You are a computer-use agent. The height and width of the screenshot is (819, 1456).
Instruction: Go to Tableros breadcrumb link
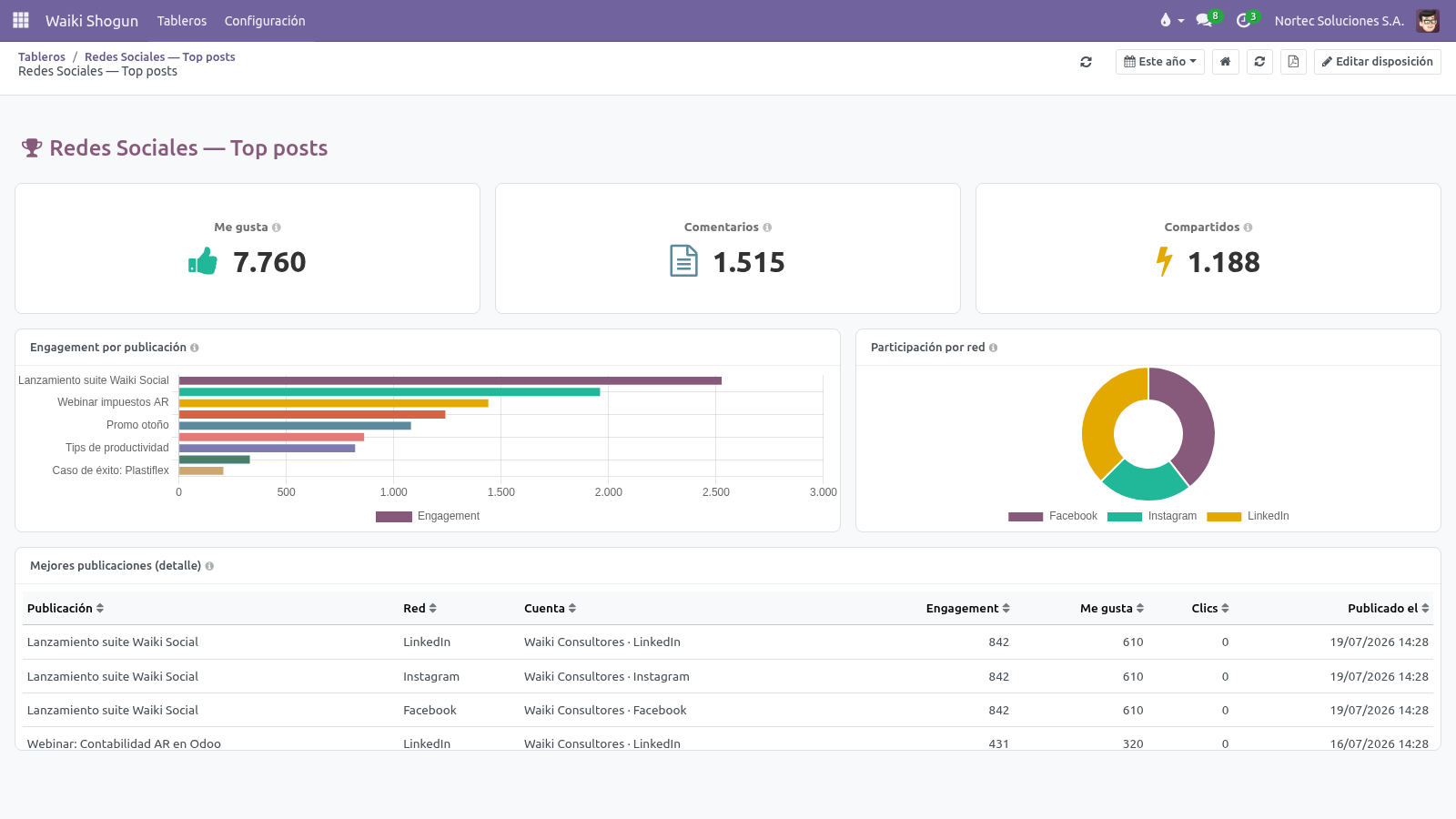(x=42, y=56)
